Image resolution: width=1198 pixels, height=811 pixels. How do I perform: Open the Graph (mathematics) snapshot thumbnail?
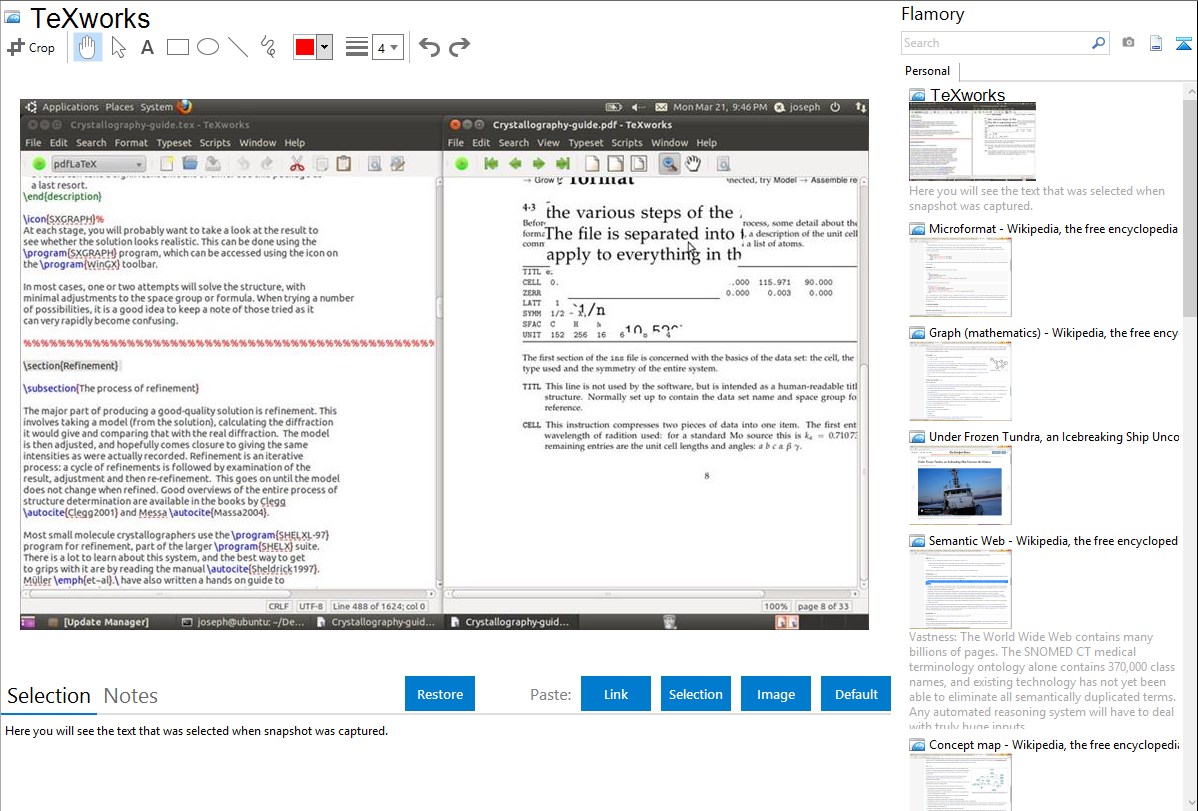click(x=960, y=381)
